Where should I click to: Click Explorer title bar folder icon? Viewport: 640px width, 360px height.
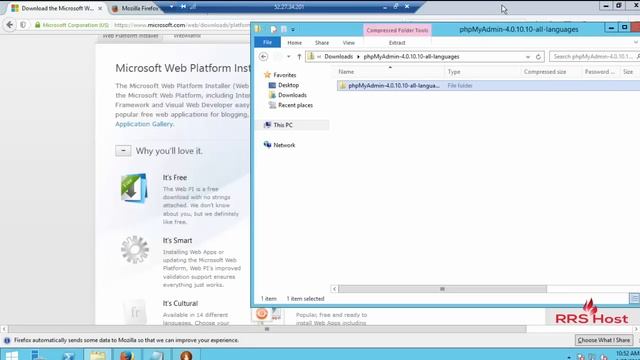click(258, 29)
